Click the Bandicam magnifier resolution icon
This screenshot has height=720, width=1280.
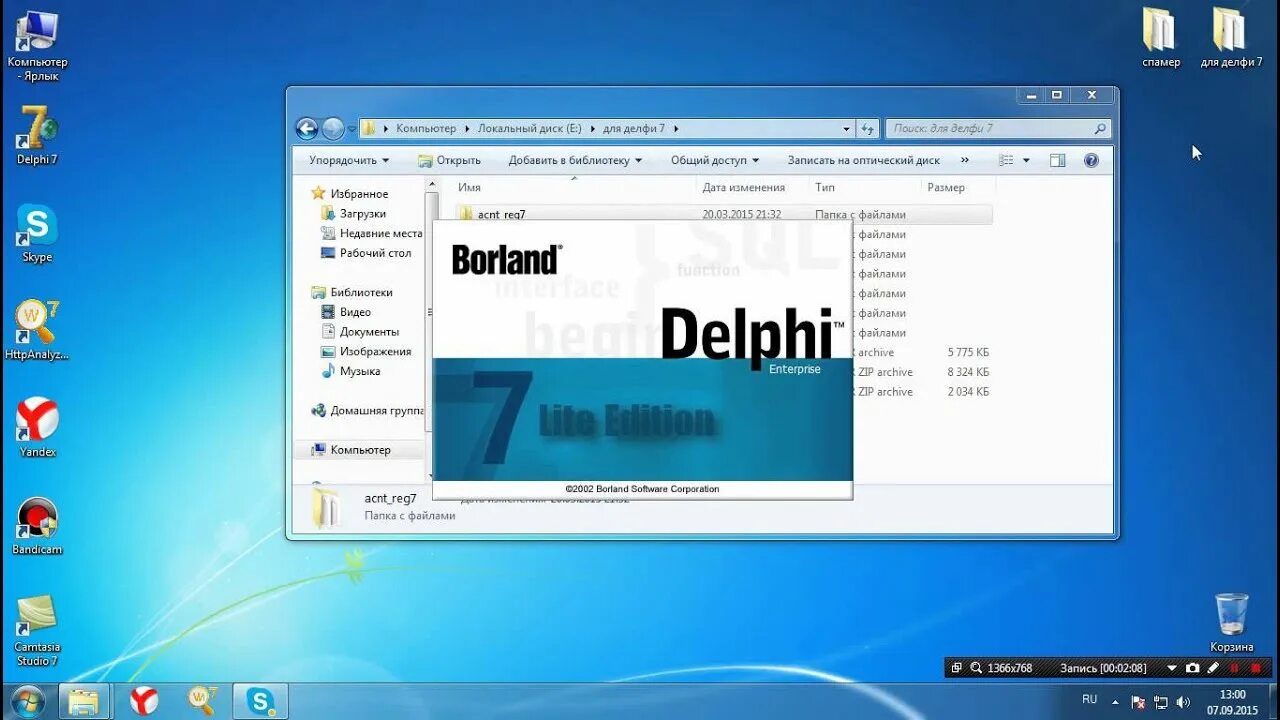[975, 668]
